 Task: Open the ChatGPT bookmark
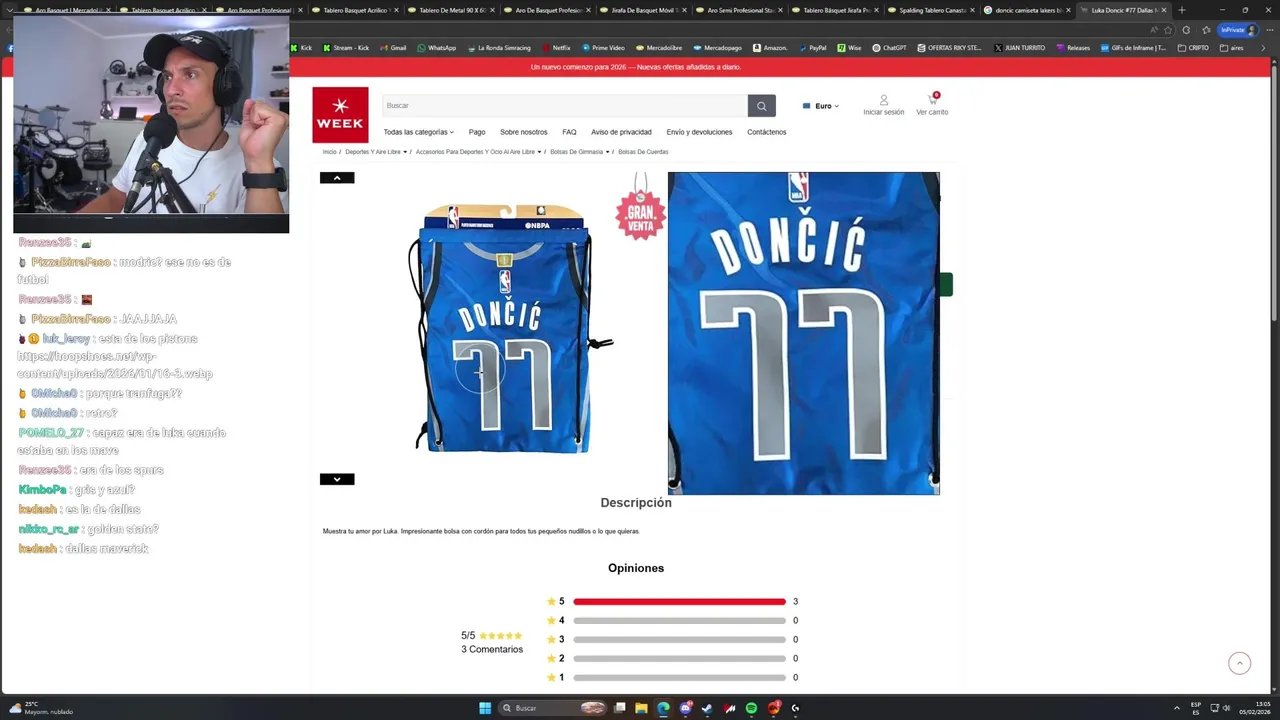click(889, 48)
